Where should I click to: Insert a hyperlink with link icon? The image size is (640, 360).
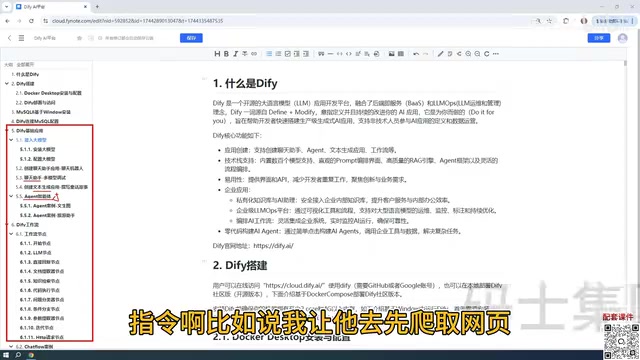click(254, 54)
